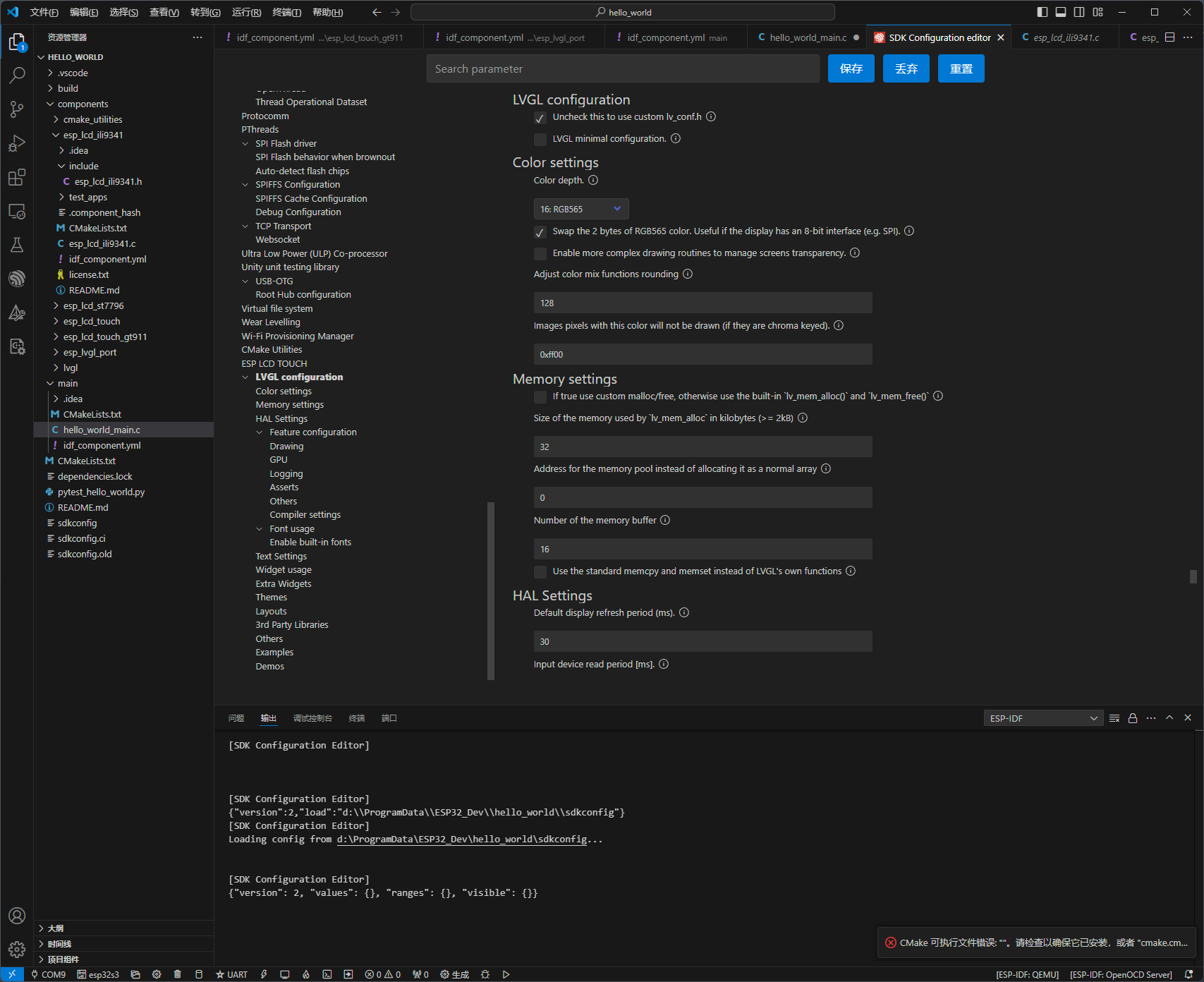Click the 重置 reset button
The image size is (1204, 982).
coord(961,68)
